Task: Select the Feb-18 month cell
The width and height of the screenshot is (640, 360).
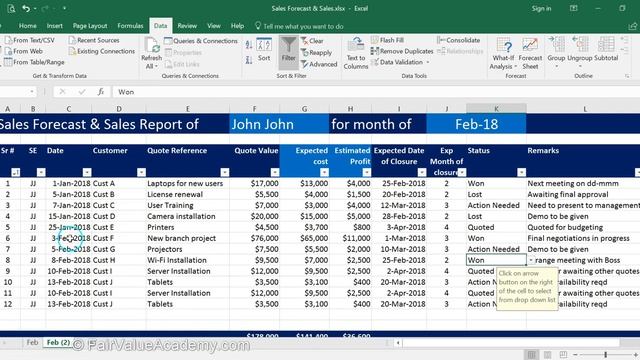Action: [476, 124]
